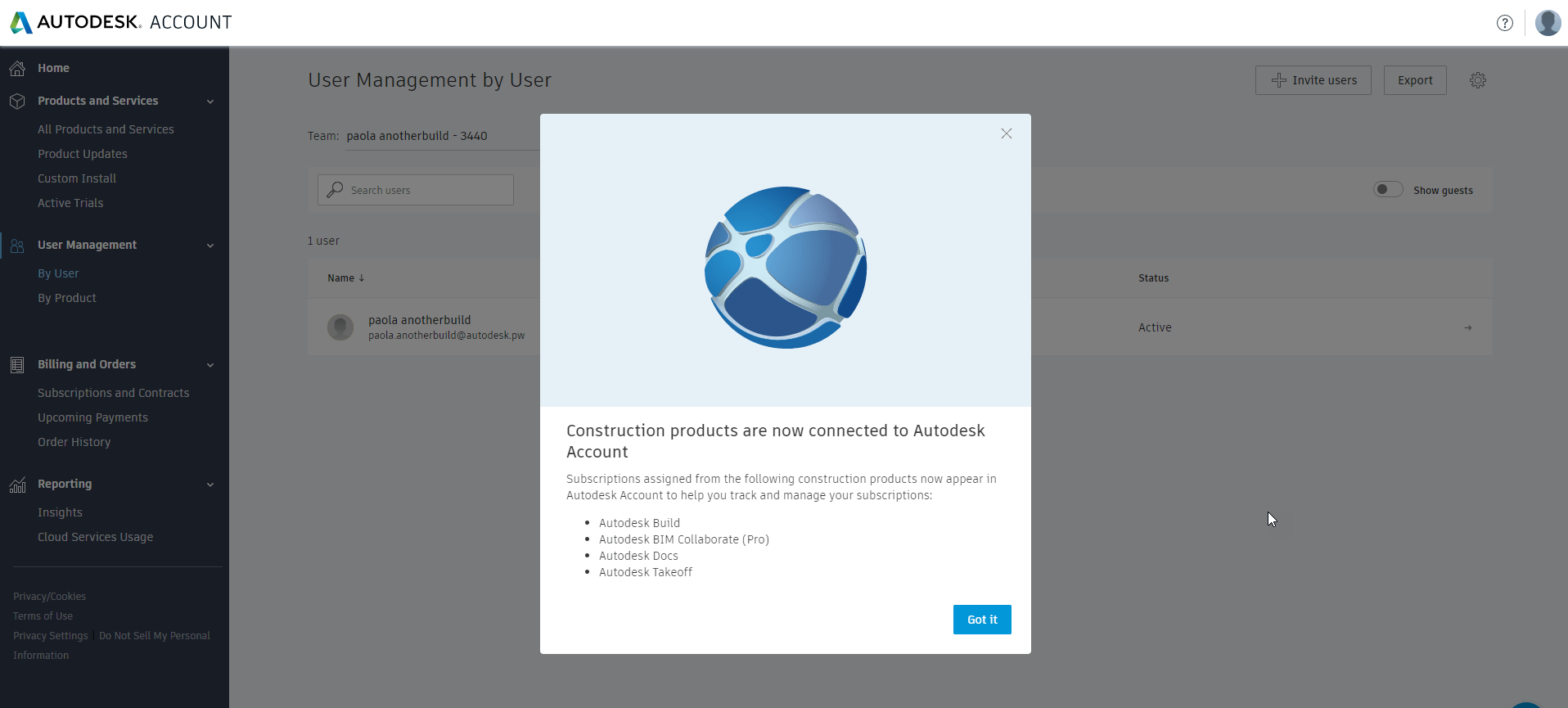Open user details arrow for paola anotherbuild
The width and height of the screenshot is (1568, 708).
pyautogui.click(x=1468, y=327)
